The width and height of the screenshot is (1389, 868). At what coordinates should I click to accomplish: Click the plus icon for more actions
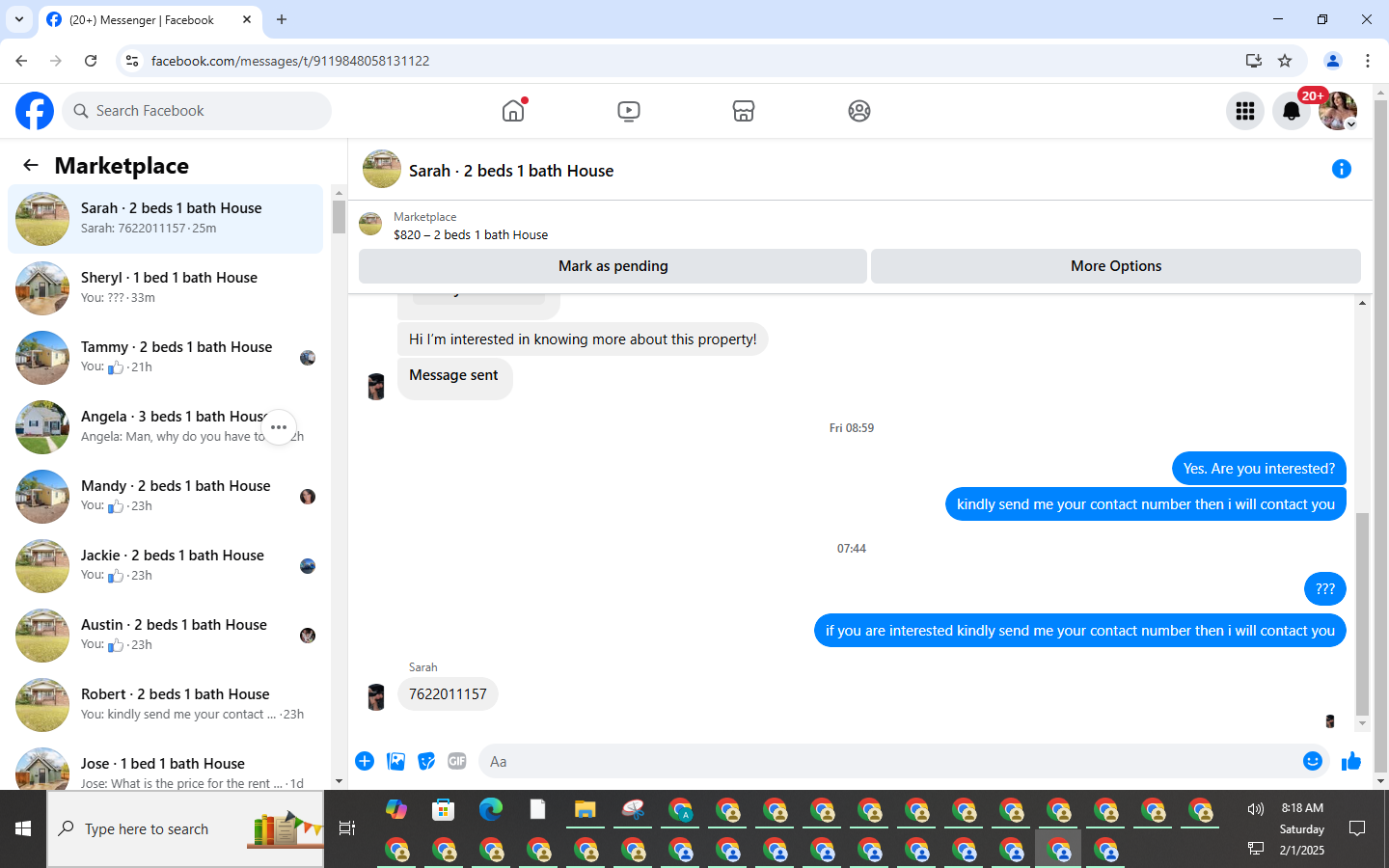365,761
